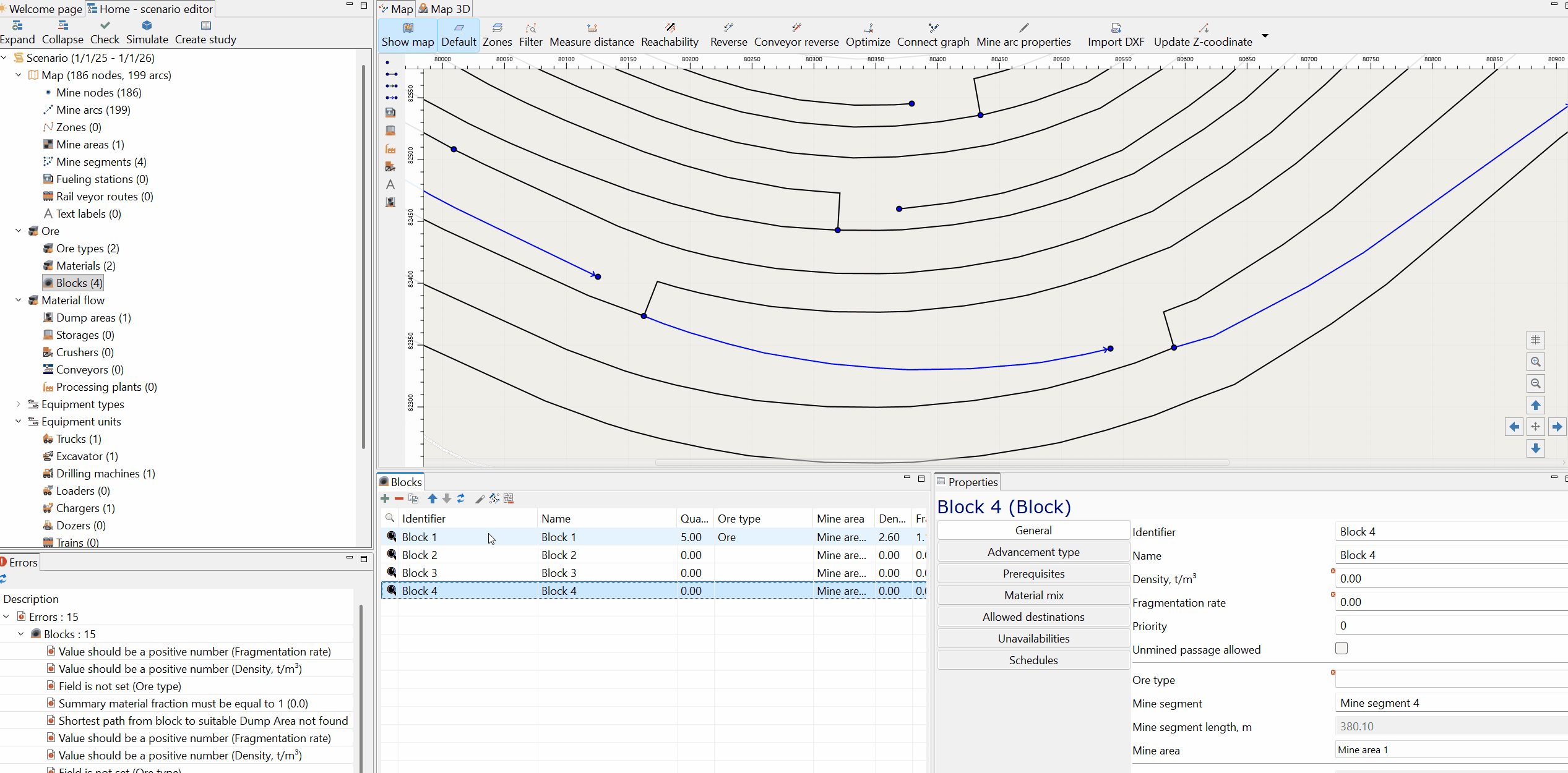1568x773 pixels.
Task: Zoom out on the map
Action: tap(1535, 383)
